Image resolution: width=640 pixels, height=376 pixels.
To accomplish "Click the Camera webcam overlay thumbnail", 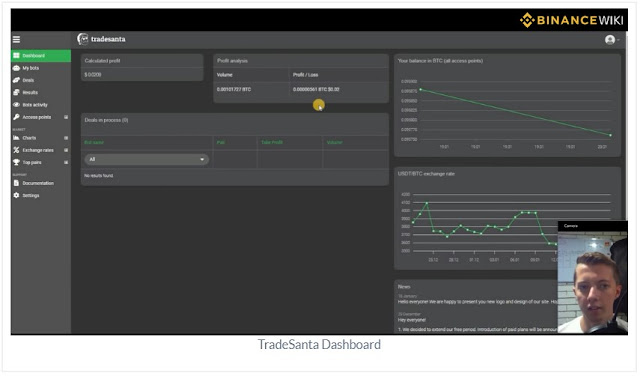I will point(592,277).
